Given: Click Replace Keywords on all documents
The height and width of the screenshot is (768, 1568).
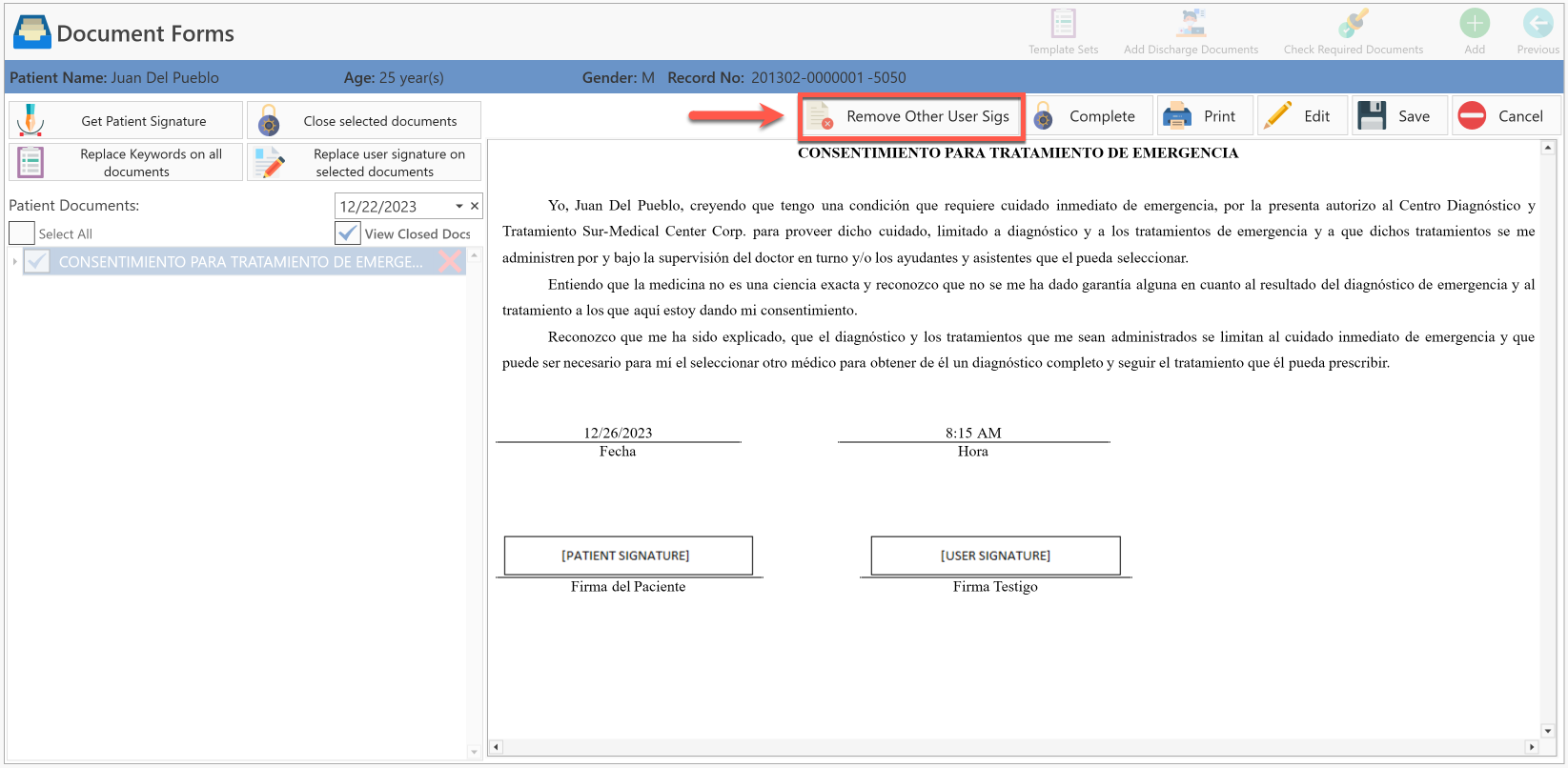Looking at the screenshot, I should click(x=126, y=162).
